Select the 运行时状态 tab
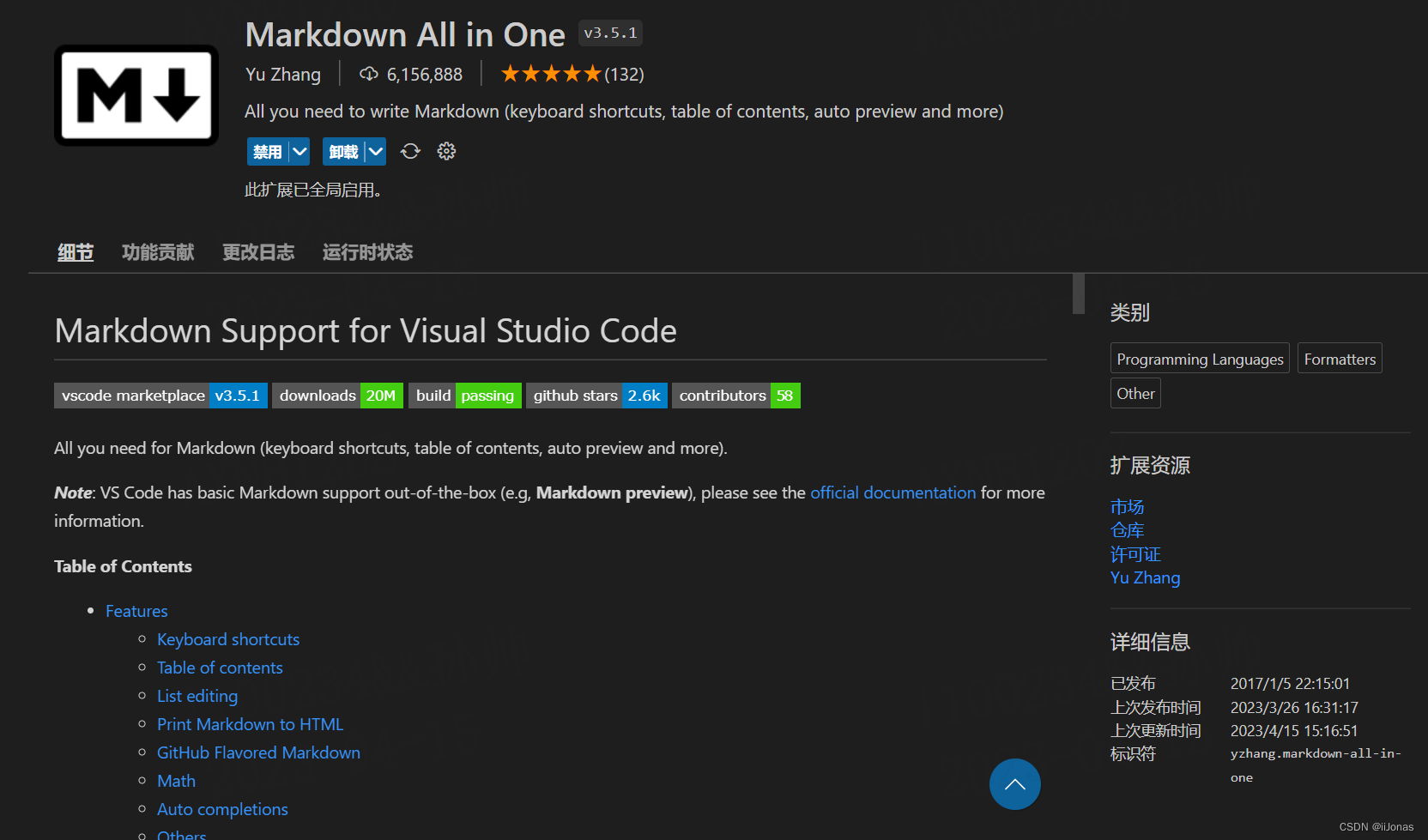1428x840 pixels. point(367,251)
